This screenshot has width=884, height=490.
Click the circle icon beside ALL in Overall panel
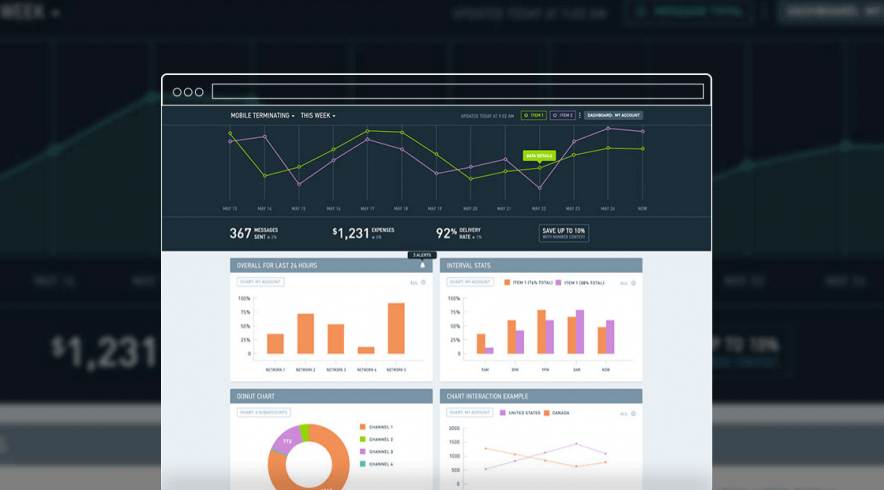click(x=423, y=282)
